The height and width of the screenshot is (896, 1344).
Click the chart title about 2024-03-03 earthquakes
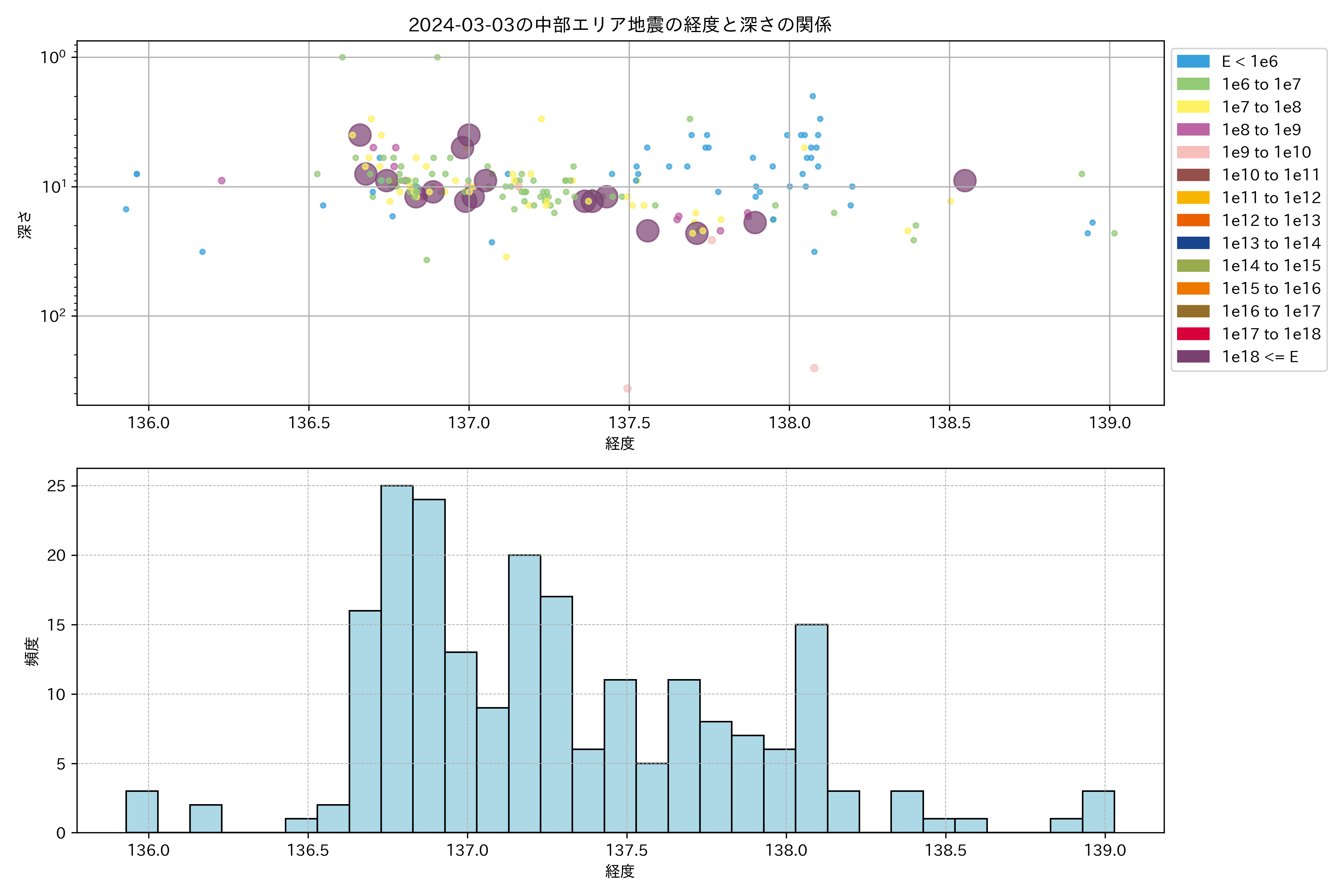point(620,25)
